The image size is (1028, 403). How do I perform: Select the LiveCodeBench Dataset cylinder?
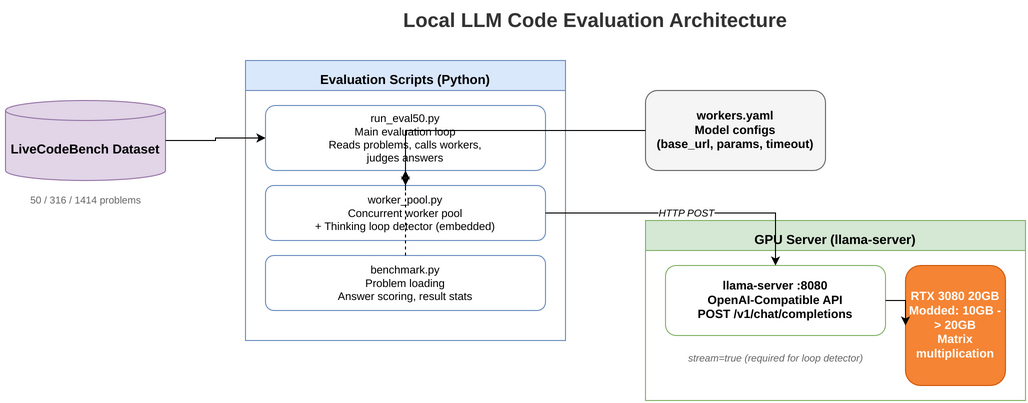tap(85, 140)
